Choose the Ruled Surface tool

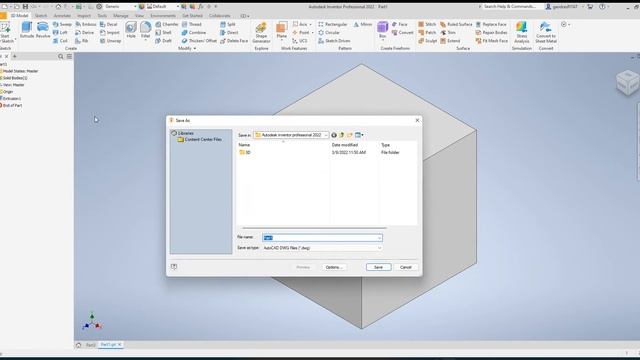456,24
